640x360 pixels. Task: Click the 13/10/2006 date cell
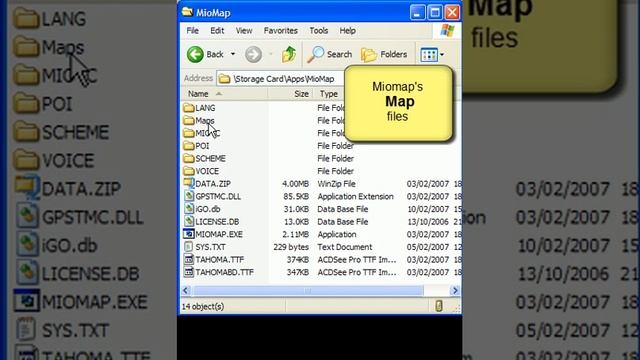pyautogui.click(x=427, y=222)
